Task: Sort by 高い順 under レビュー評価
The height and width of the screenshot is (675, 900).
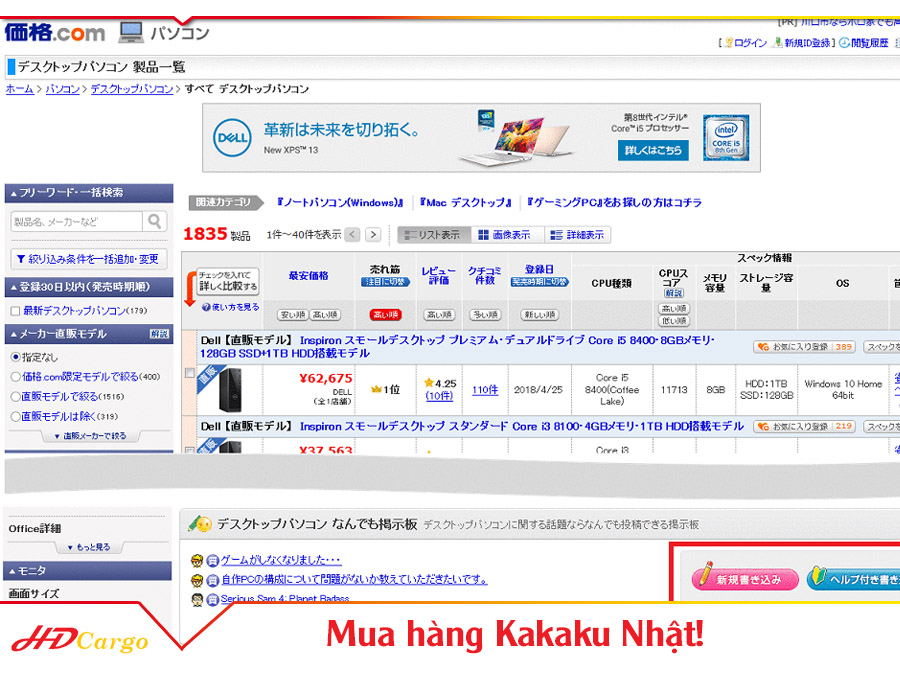Action: (439, 315)
